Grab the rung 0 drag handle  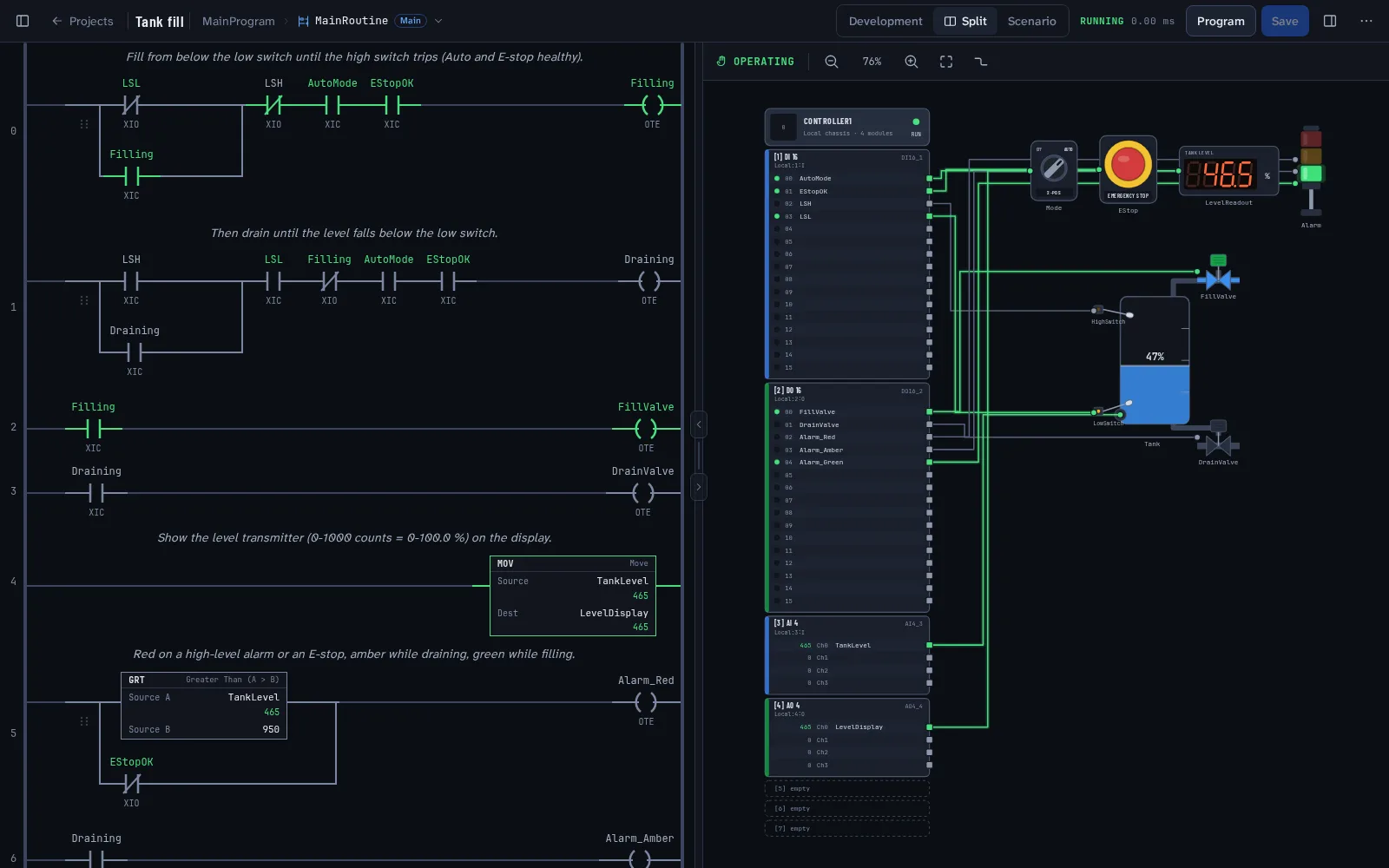(x=84, y=124)
